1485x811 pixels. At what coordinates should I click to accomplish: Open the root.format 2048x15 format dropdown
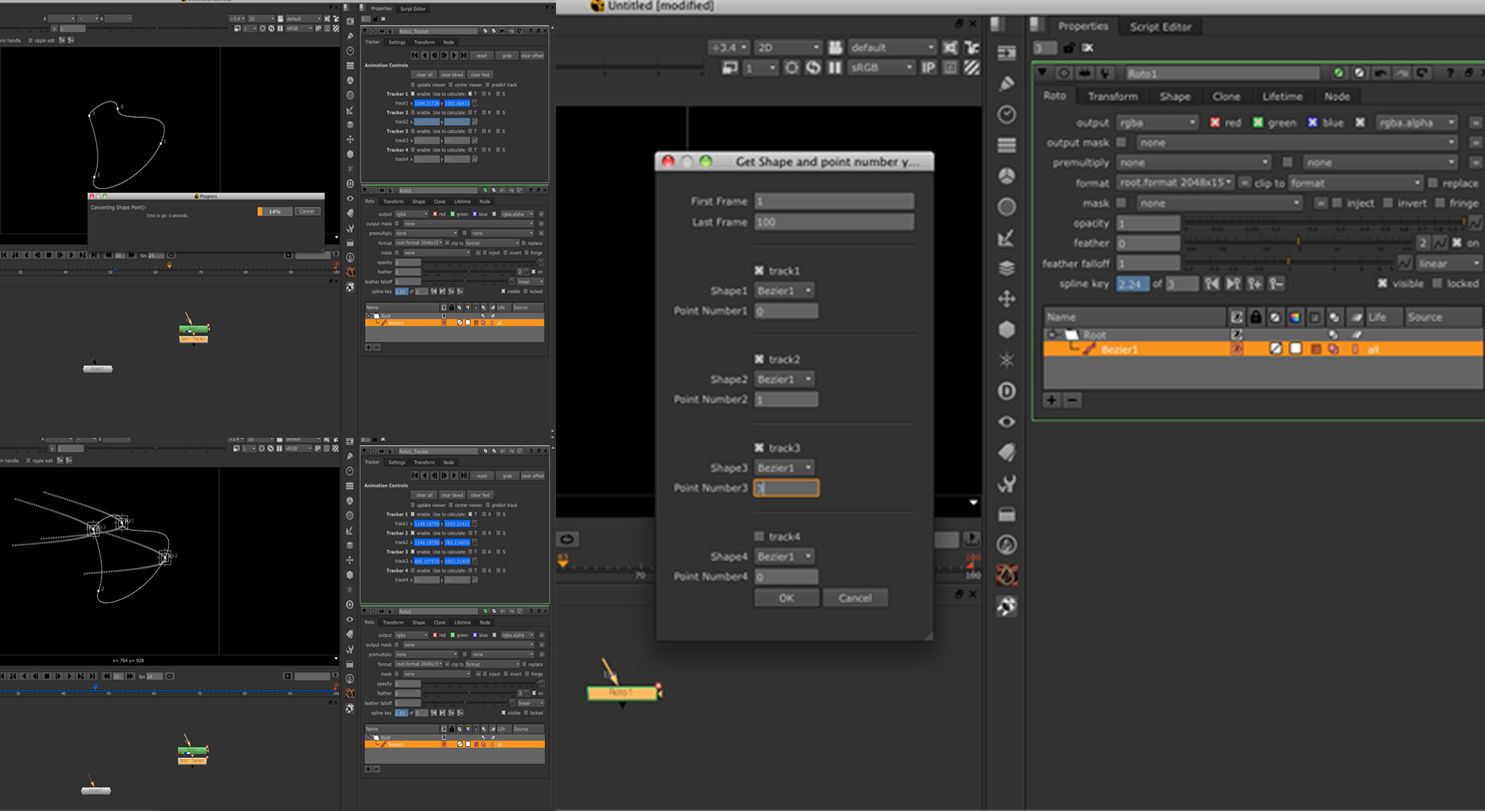tap(1176, 183)
